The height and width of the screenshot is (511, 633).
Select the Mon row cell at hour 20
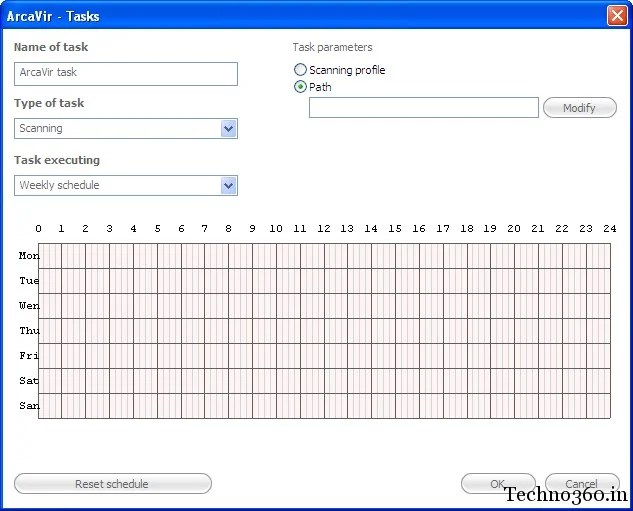point(526,256)
